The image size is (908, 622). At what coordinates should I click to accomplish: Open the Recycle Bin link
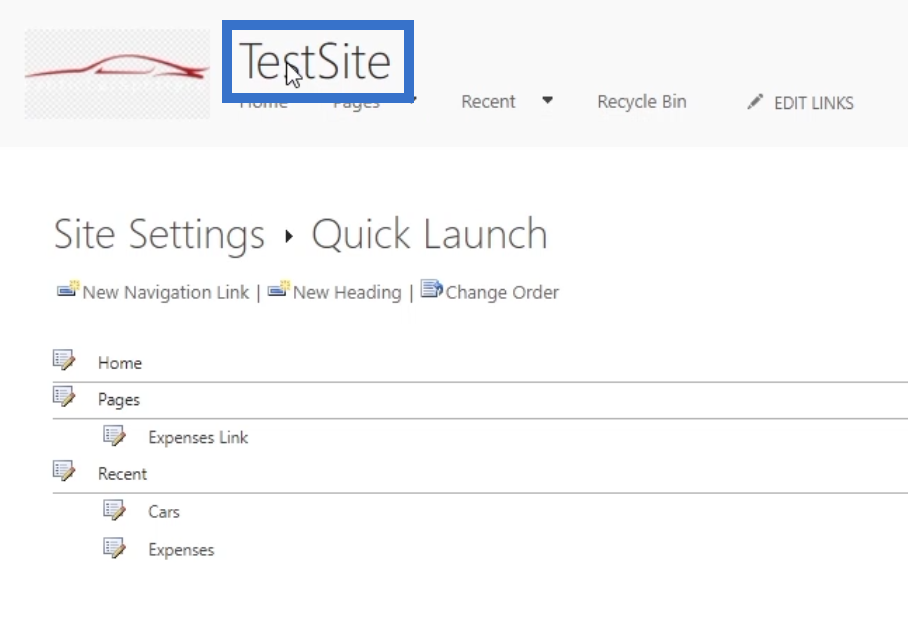pyautogui.click(x=642, y=101)
